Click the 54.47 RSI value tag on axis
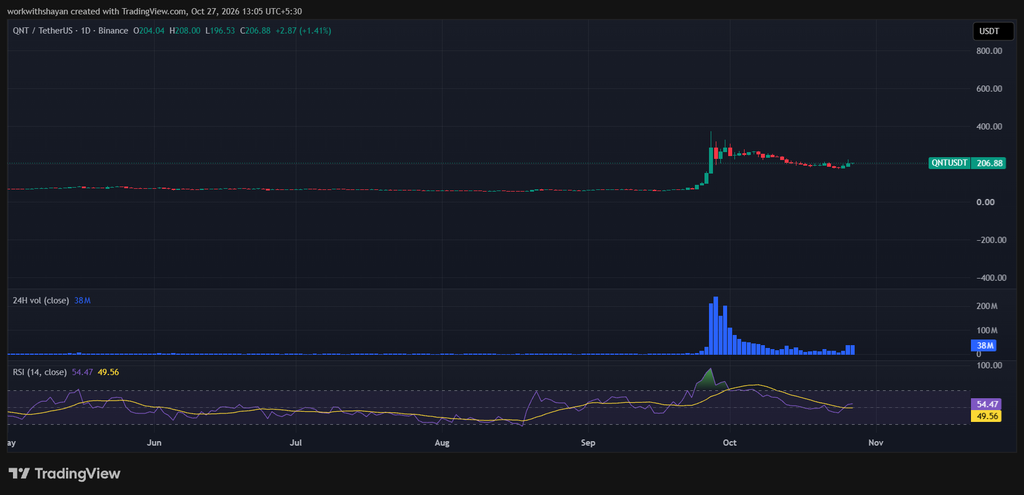The image size is (1024, 495). pos(987,404)
